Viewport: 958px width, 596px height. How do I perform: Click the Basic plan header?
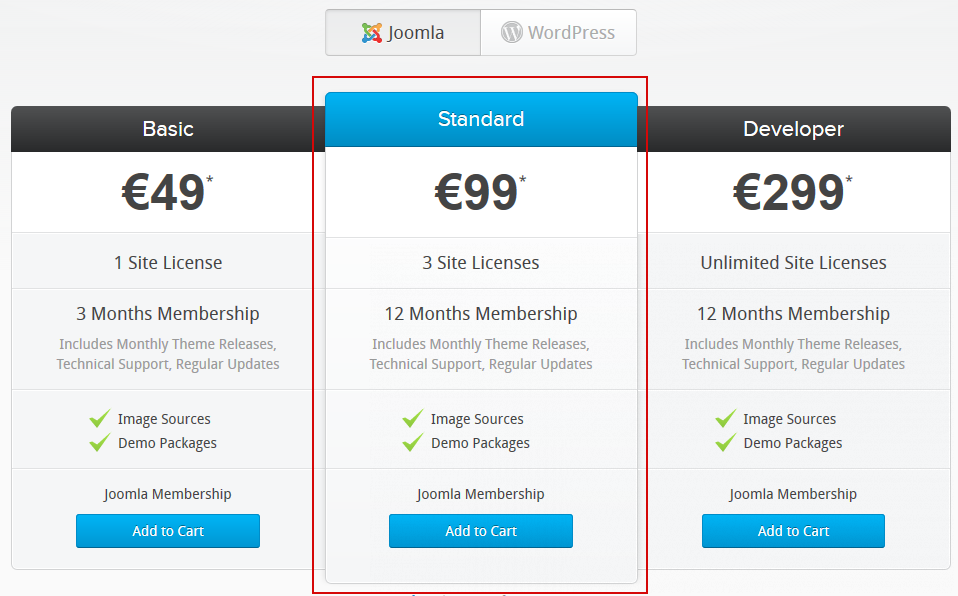tap(168, 129)
